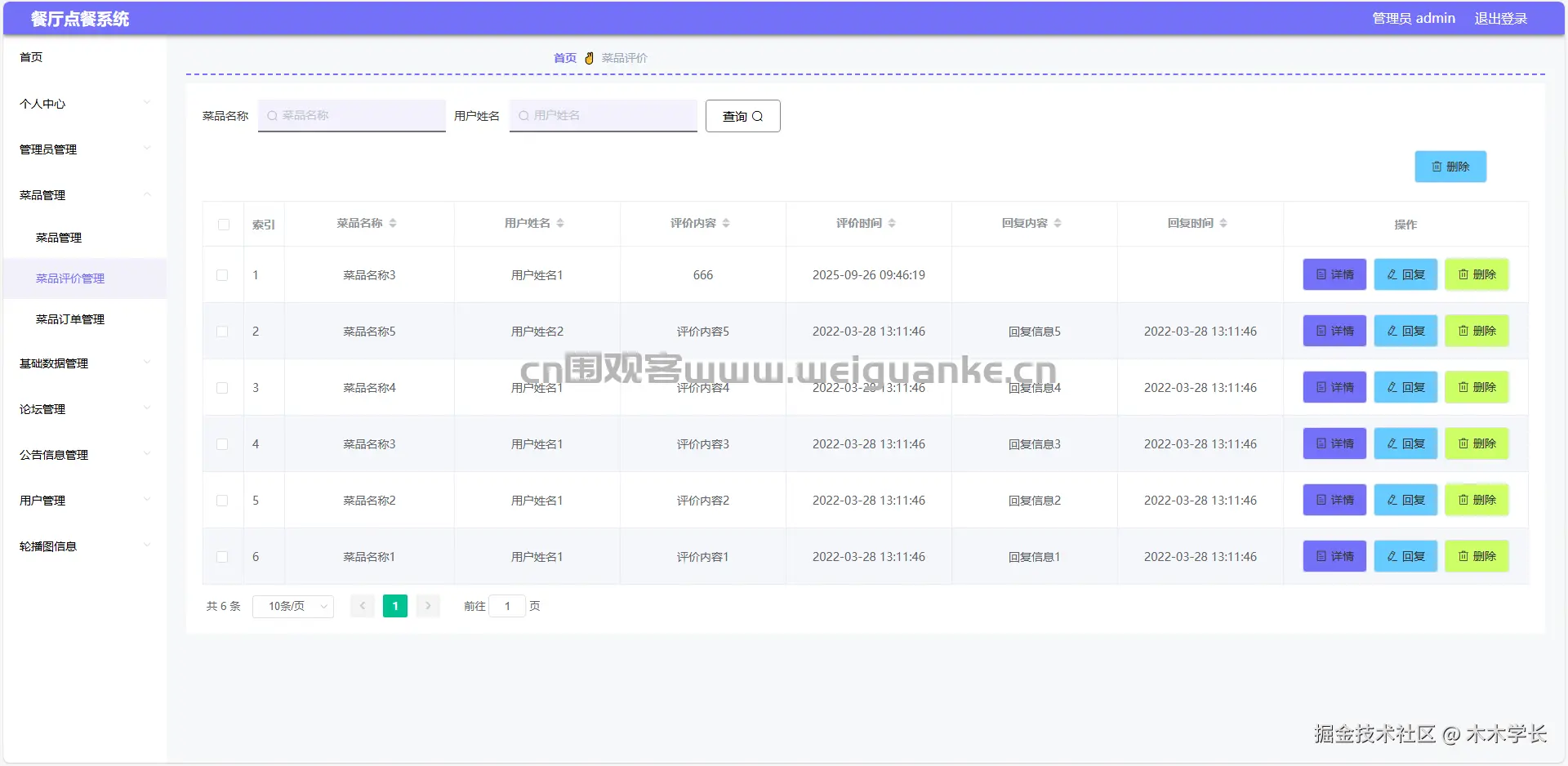Click 删除 for row 评价内容3

click(1477, 443)
